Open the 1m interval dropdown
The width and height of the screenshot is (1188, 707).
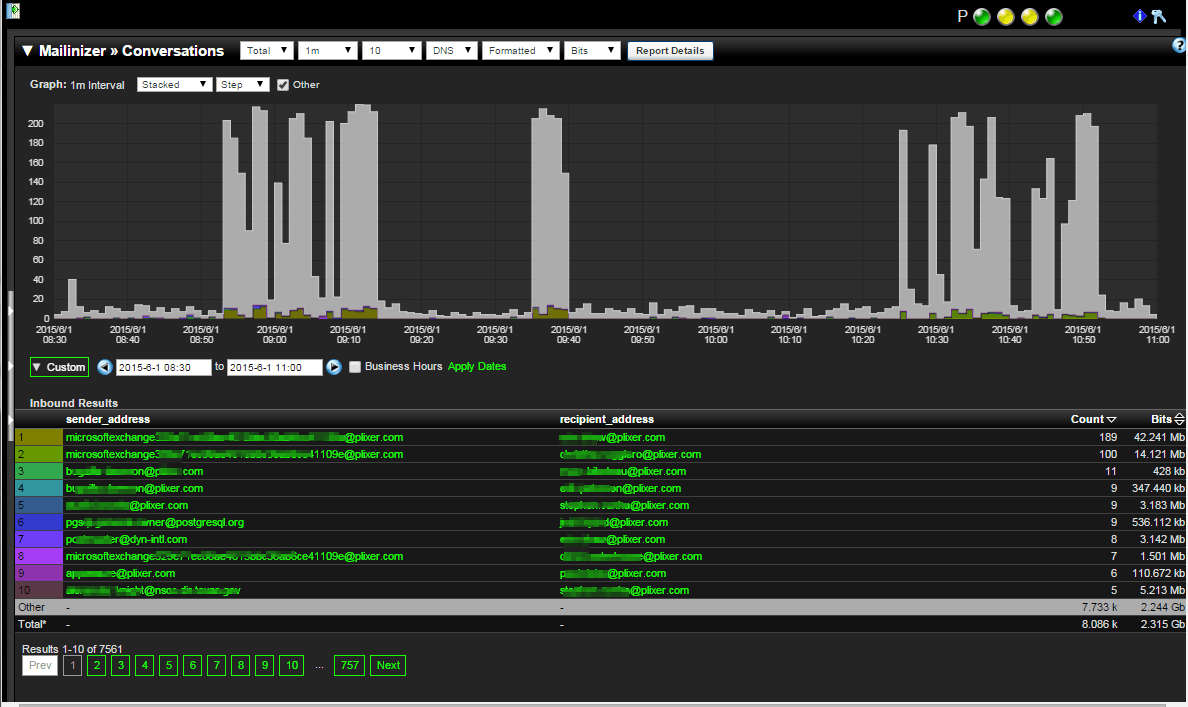click(327, 51)
